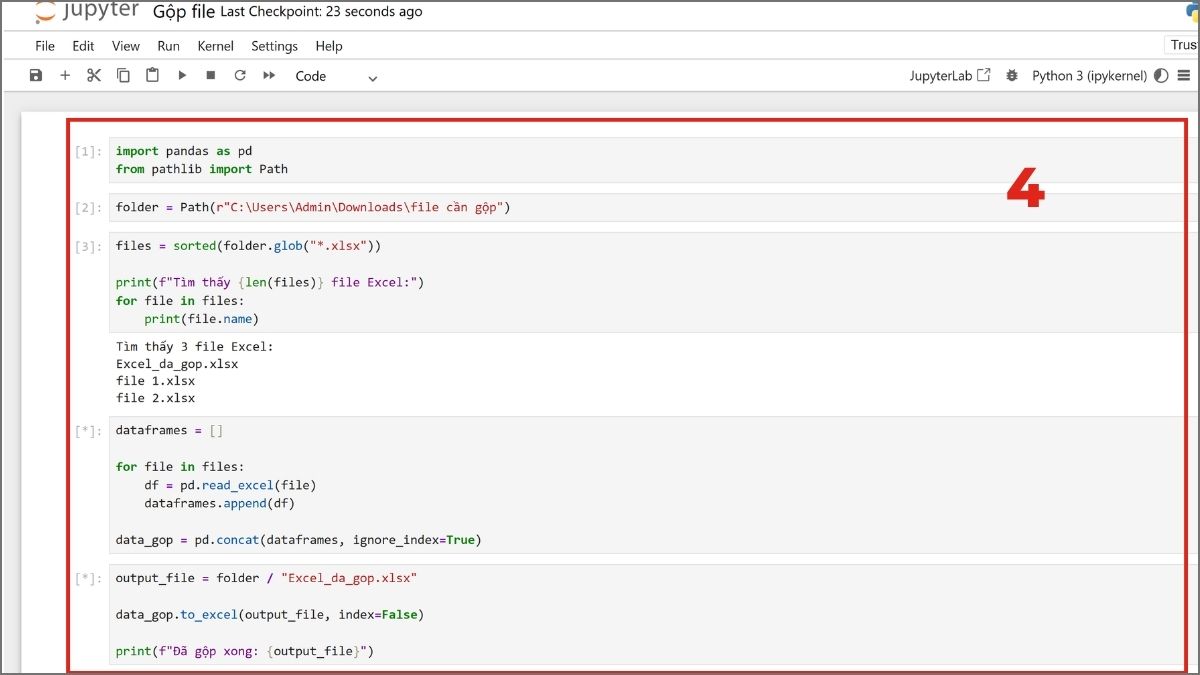Click the [1]: cell prompt

click(x=88, y=152)
